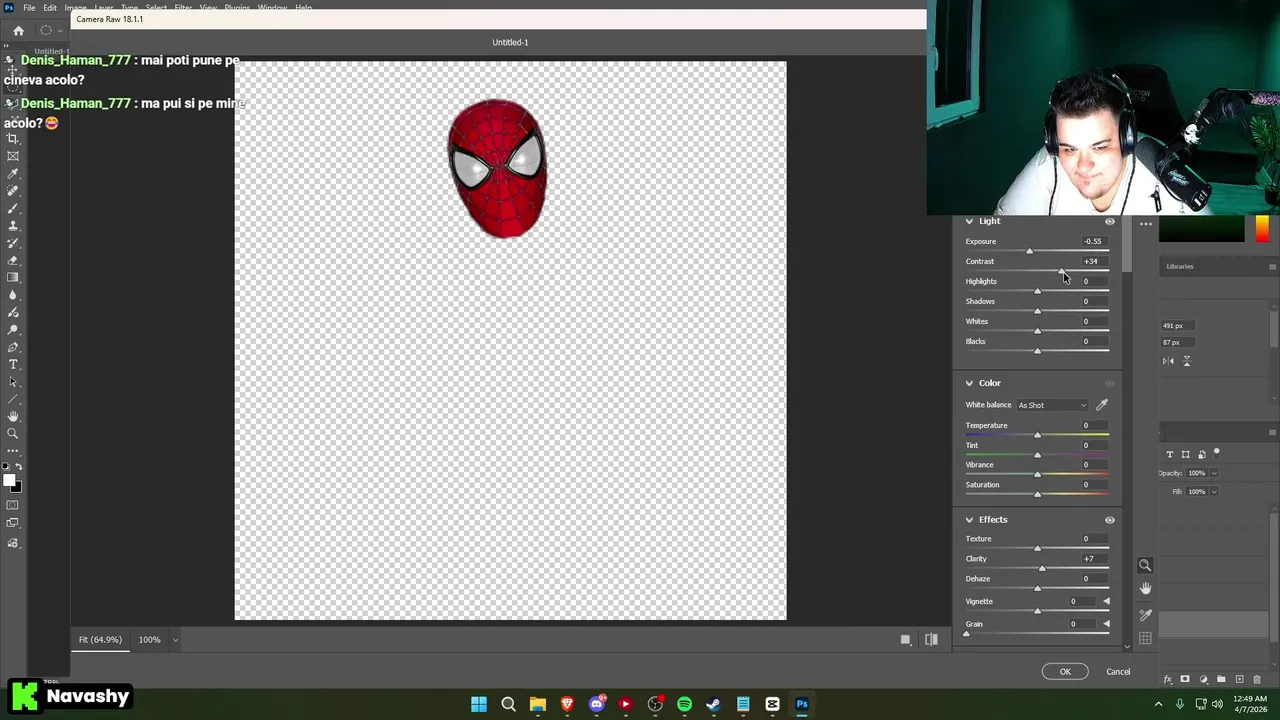Switch to the Libraries tab
The width and height of the screenshot is (1280, 720).
point(1180,266)
